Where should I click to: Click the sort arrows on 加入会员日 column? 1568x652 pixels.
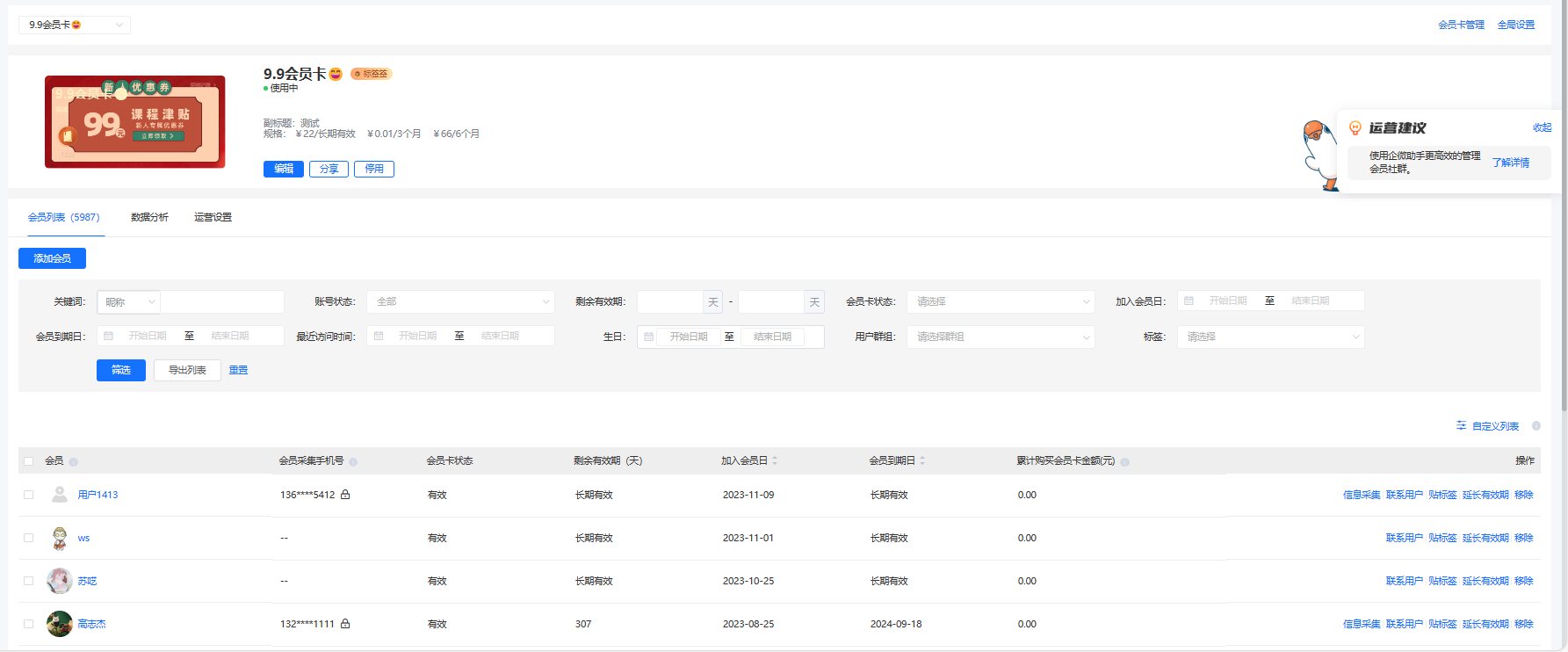point(775,460)
